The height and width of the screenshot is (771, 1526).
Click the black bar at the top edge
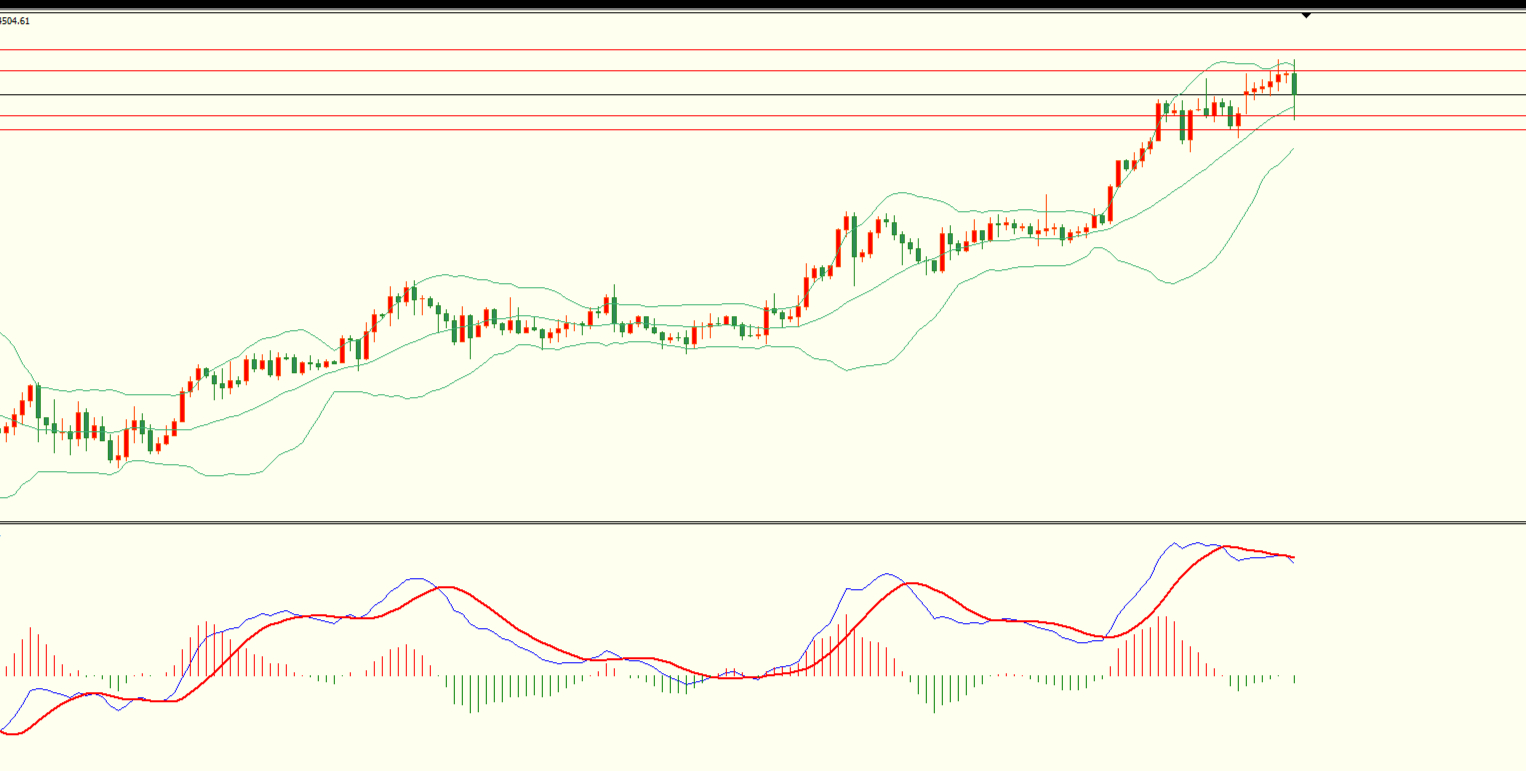point(760,5)
